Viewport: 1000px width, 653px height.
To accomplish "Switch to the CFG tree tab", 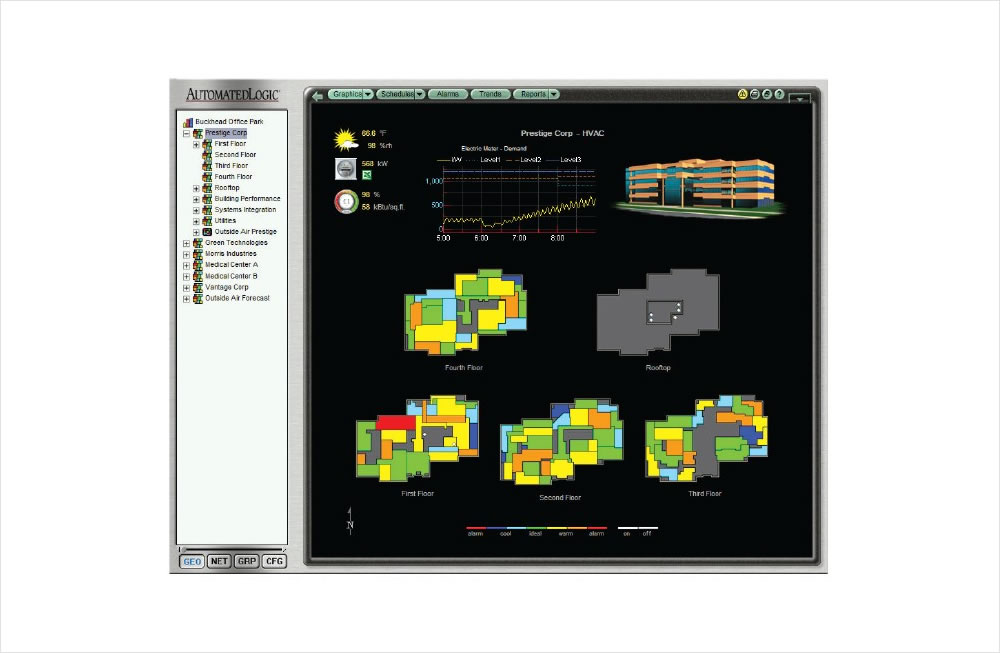I will (x=274, y=561).
